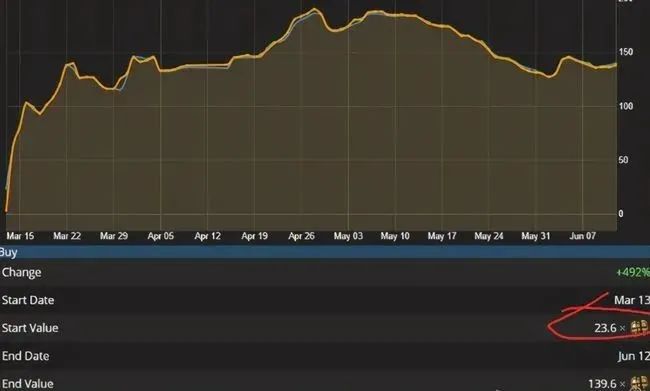
Task: Click the 100 label on price axis
Action: (x=626, y=106)
